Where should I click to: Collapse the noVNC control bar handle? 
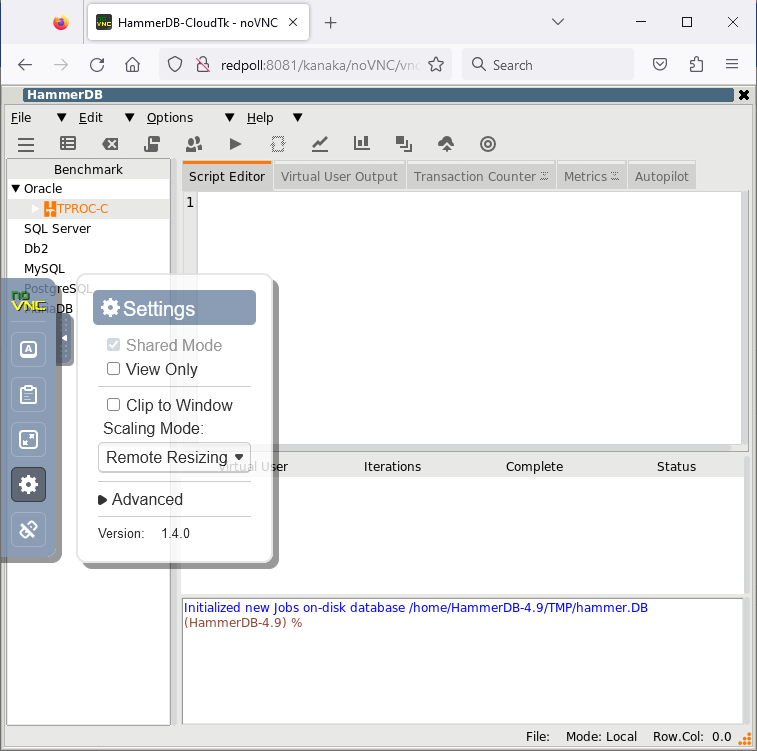click(x=64, y=339)
